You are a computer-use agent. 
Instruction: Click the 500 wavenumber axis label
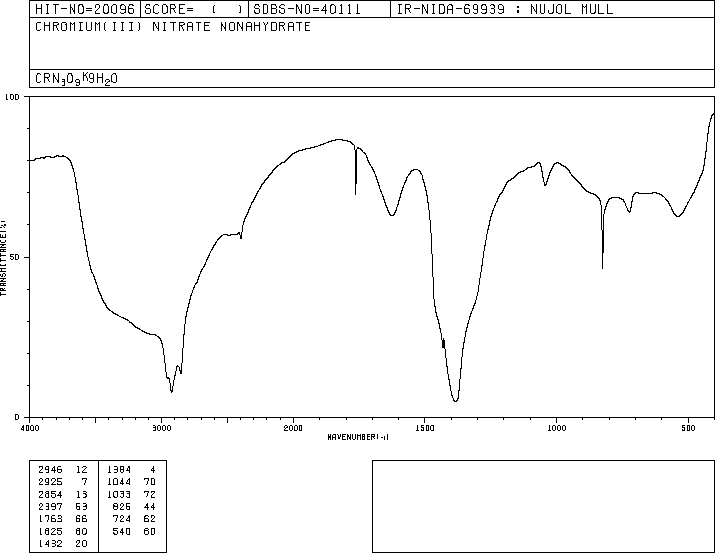pyautogui.click(x=688, y=428)
